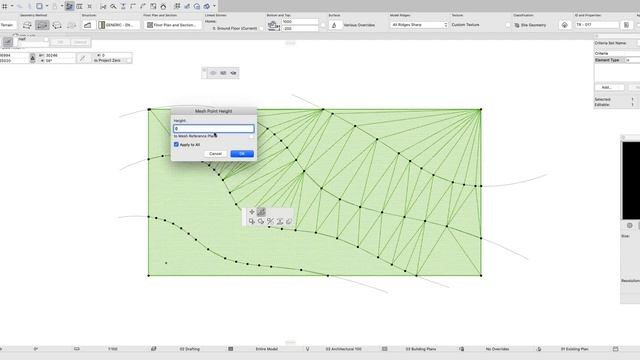Toggle the lock icon in coordinates palette
The image size is (640, 360).
pos(33,58)
